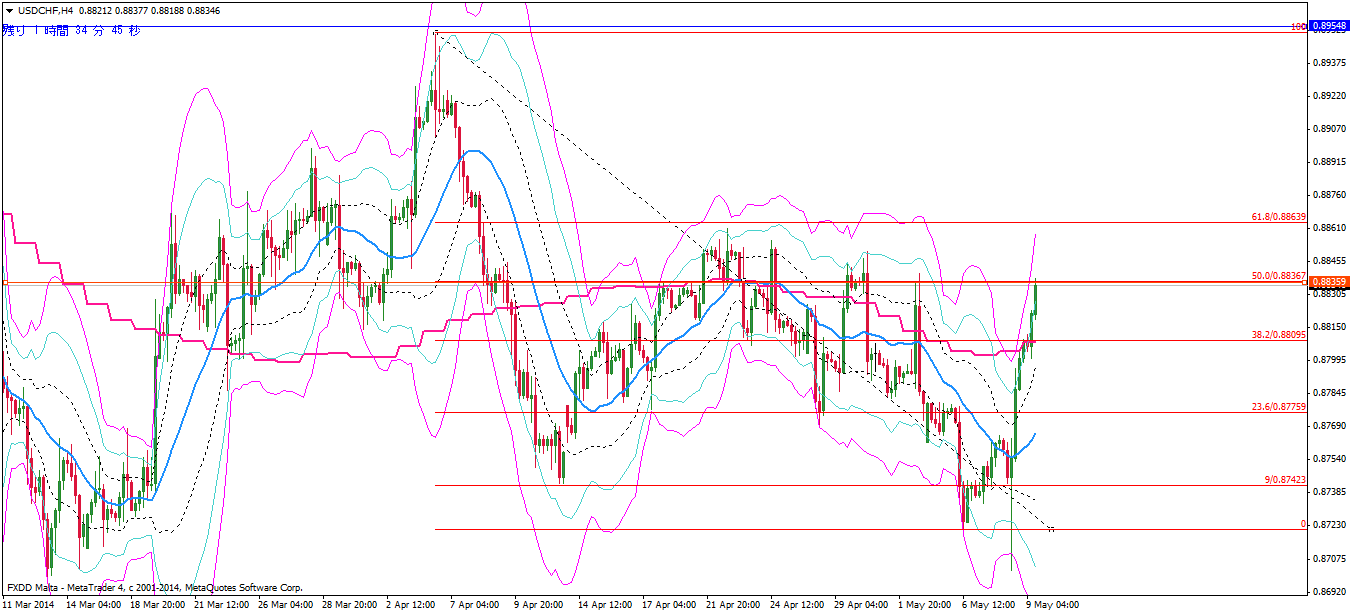Click the 0.89070 price scale label
Image resolution: width=1350 pixels, height=613 pixels.
click(1329, 129)
